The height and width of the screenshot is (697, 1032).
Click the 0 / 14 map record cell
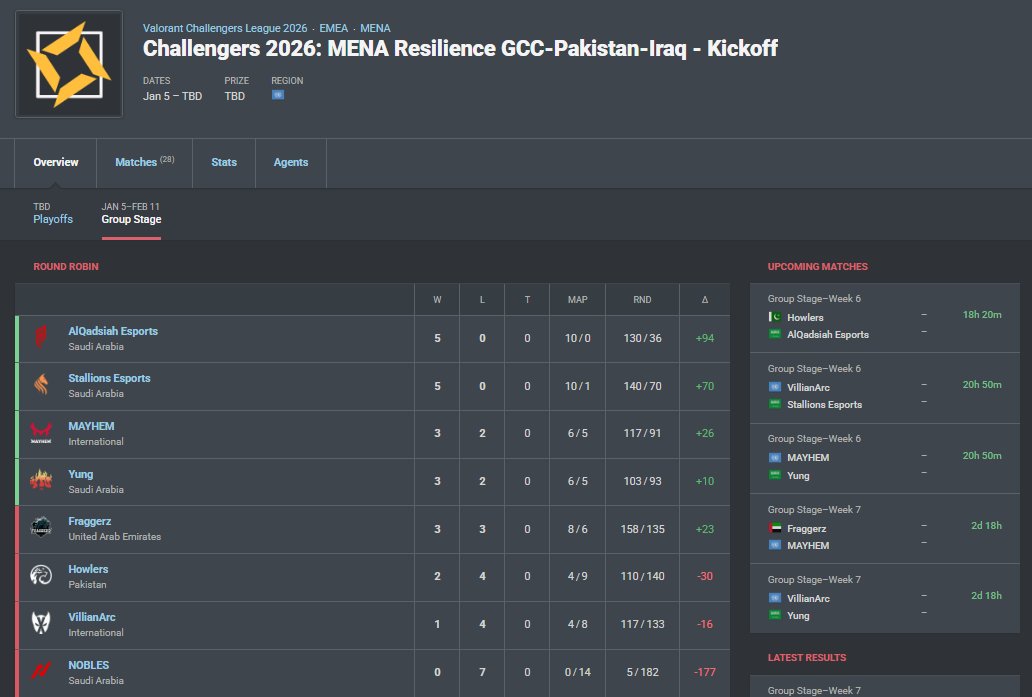tap(577, 672)
